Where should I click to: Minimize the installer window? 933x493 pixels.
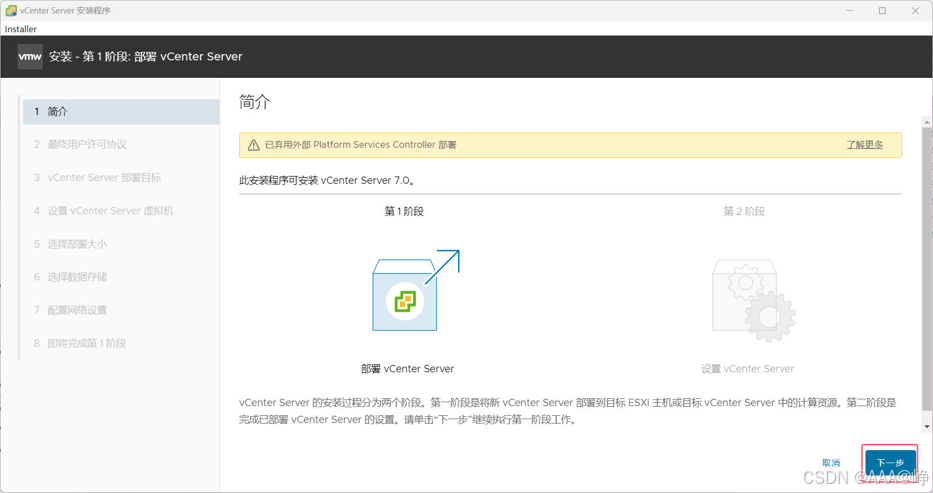pyautogui.click(x=849, y=11)
